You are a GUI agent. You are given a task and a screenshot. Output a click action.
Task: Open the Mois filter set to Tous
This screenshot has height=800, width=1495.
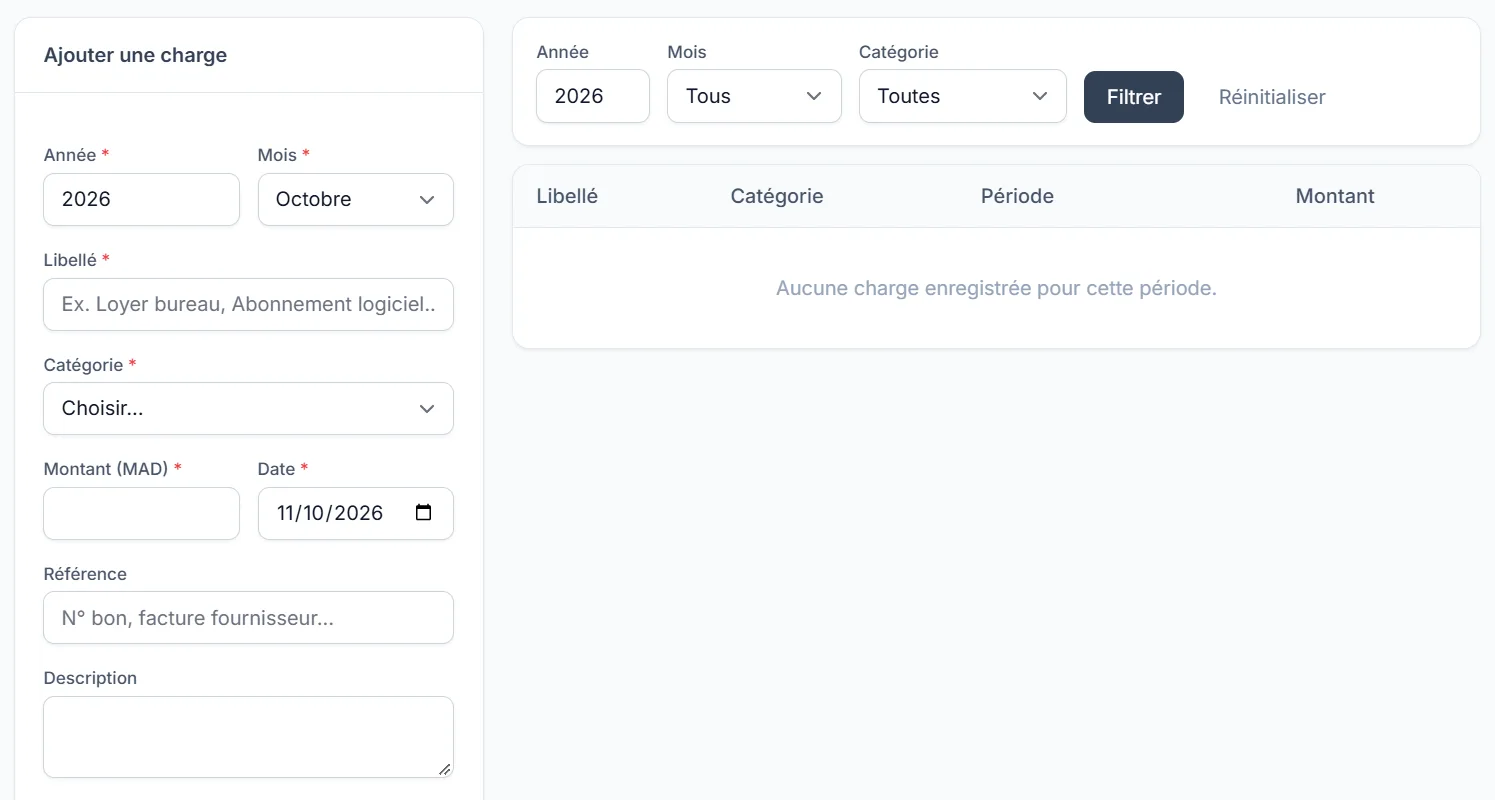(x=754, y=96)
